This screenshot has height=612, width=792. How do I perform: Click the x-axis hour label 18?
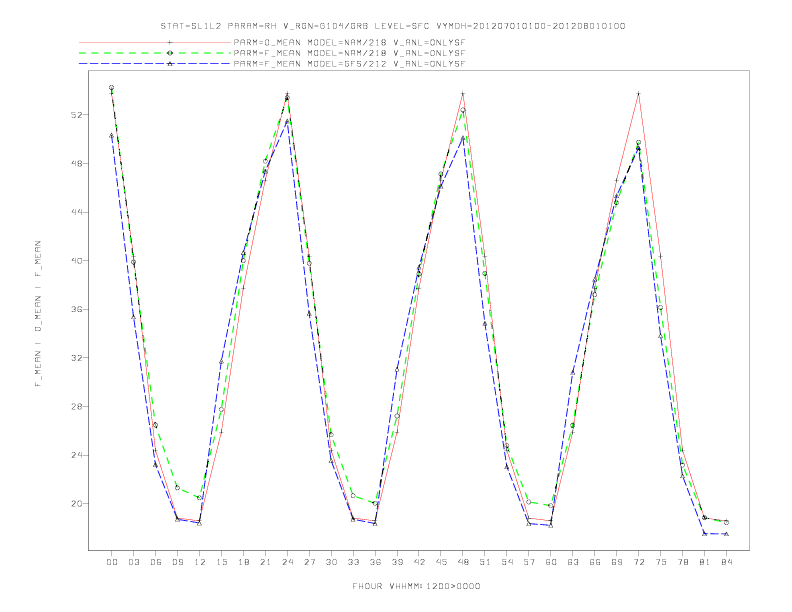(x=243, y=562)
